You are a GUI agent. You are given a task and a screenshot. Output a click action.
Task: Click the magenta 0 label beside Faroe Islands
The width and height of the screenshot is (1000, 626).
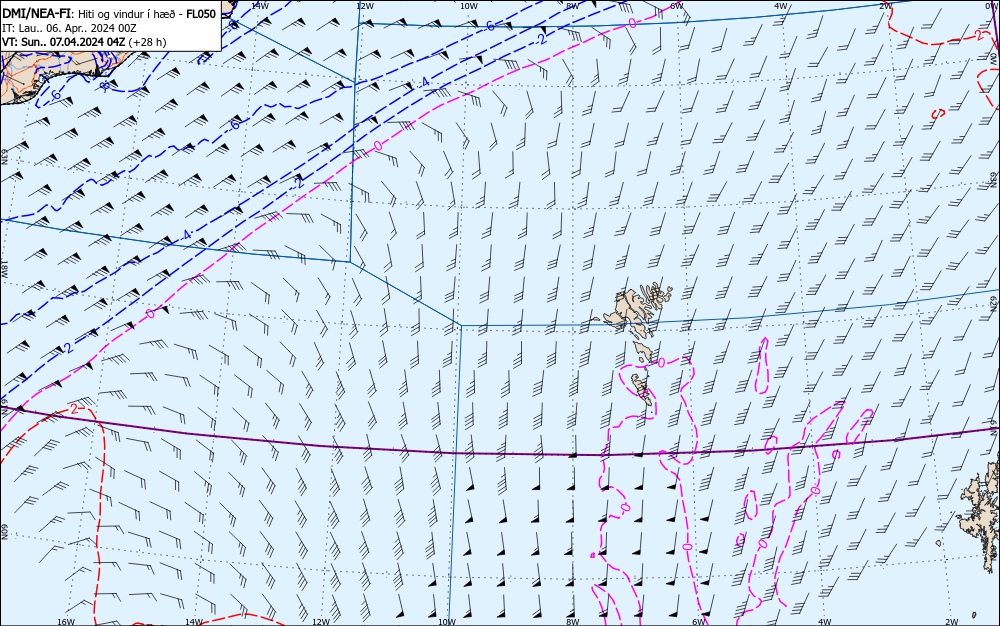(x=661, y=363)
